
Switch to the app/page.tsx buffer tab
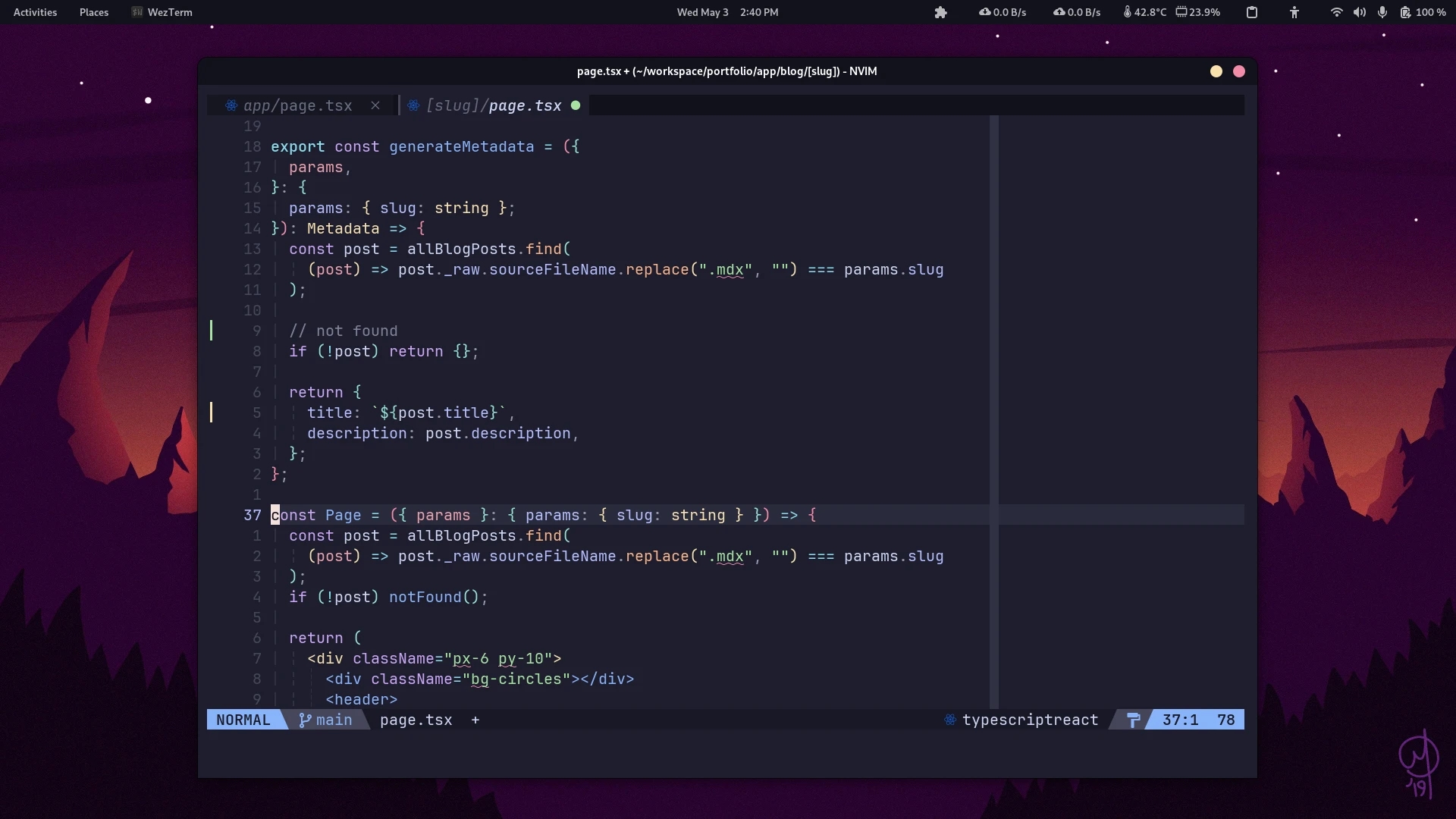click(x=297, y=105)
